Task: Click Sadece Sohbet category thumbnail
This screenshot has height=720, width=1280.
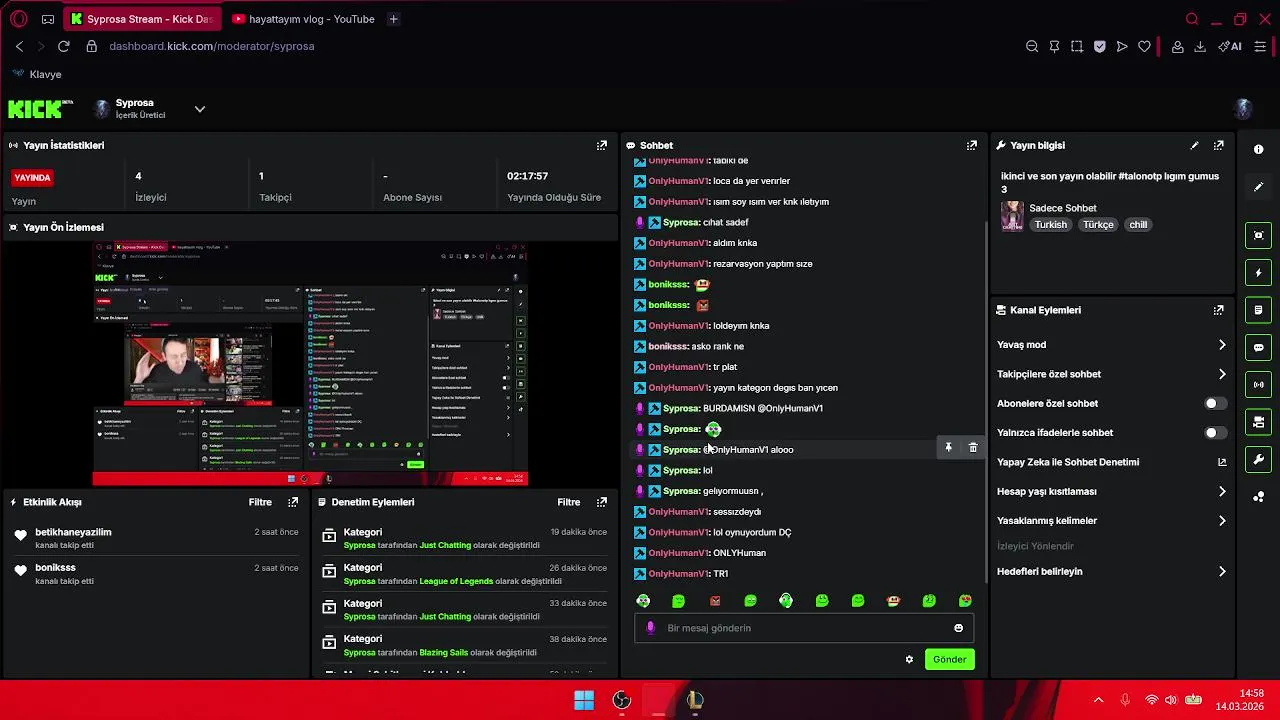Action: coord(1012,216)
